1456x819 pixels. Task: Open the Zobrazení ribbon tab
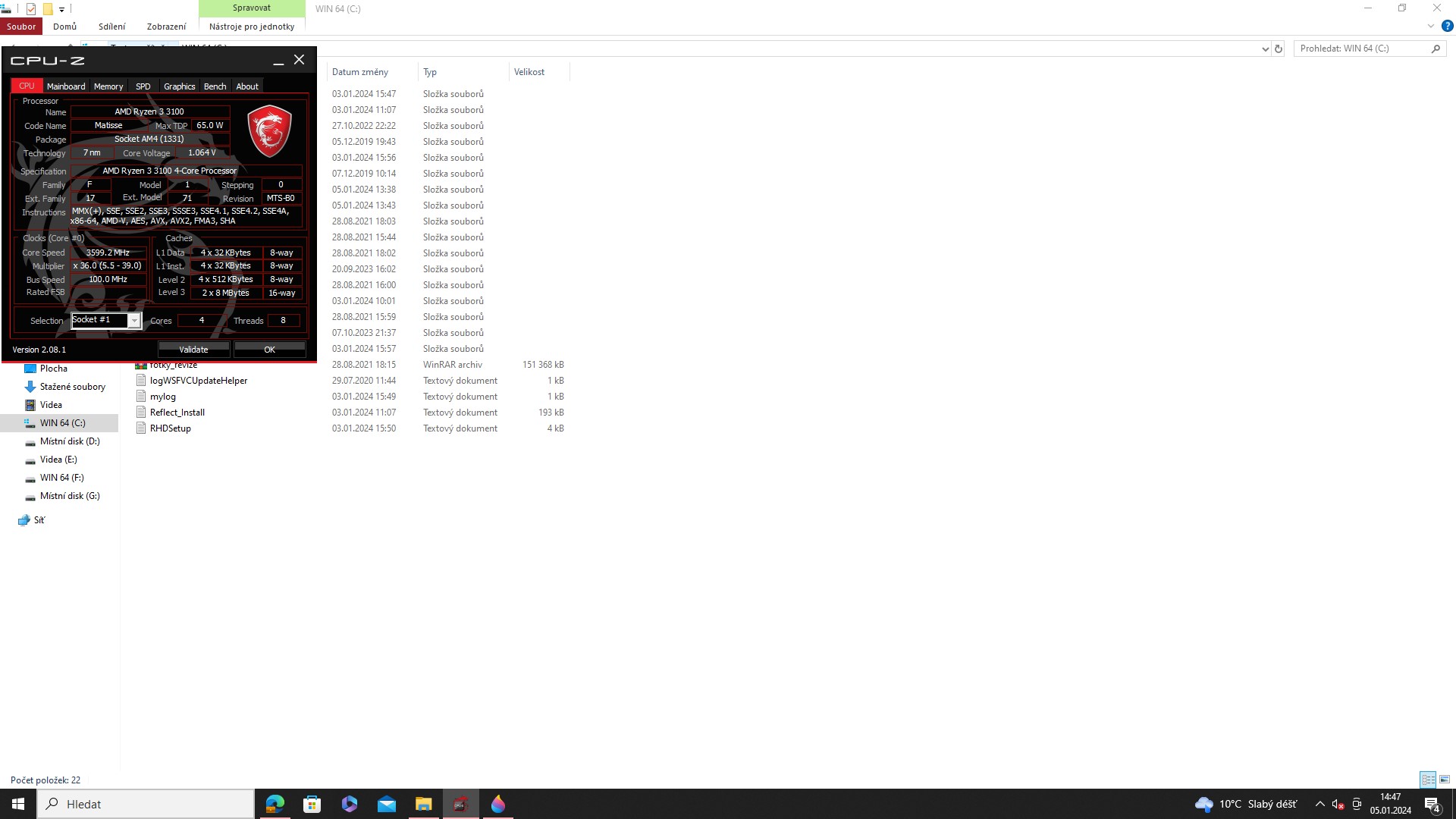click(166, 27)
